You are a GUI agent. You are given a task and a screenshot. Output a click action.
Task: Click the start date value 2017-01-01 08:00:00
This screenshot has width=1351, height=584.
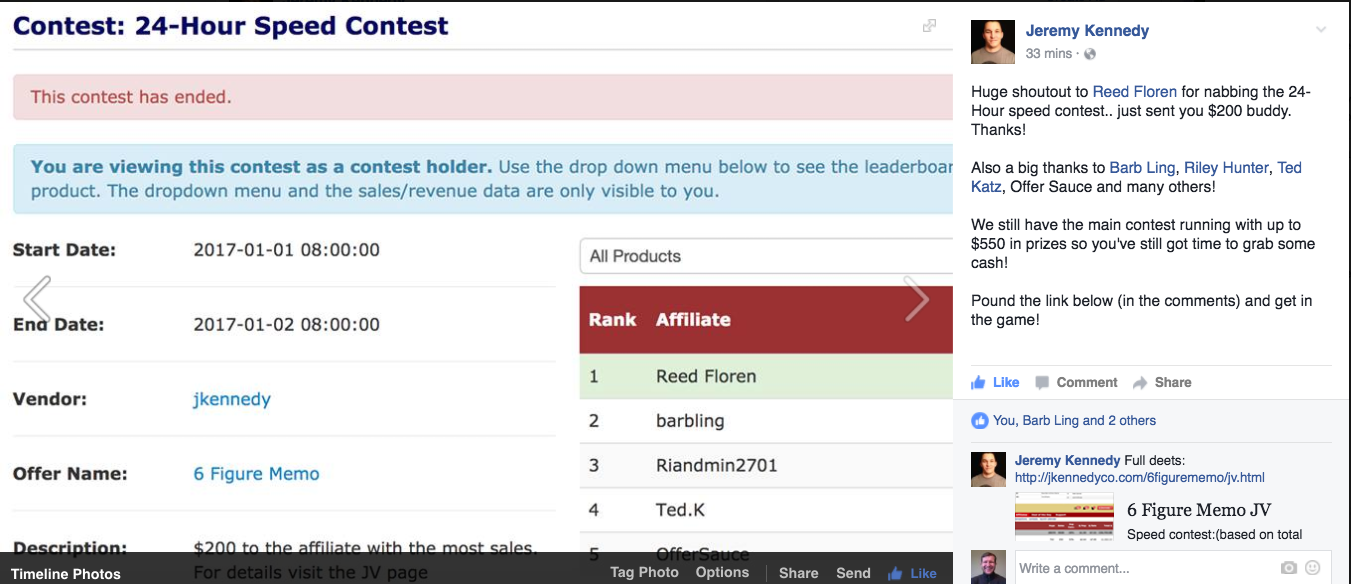pos(286,250)
